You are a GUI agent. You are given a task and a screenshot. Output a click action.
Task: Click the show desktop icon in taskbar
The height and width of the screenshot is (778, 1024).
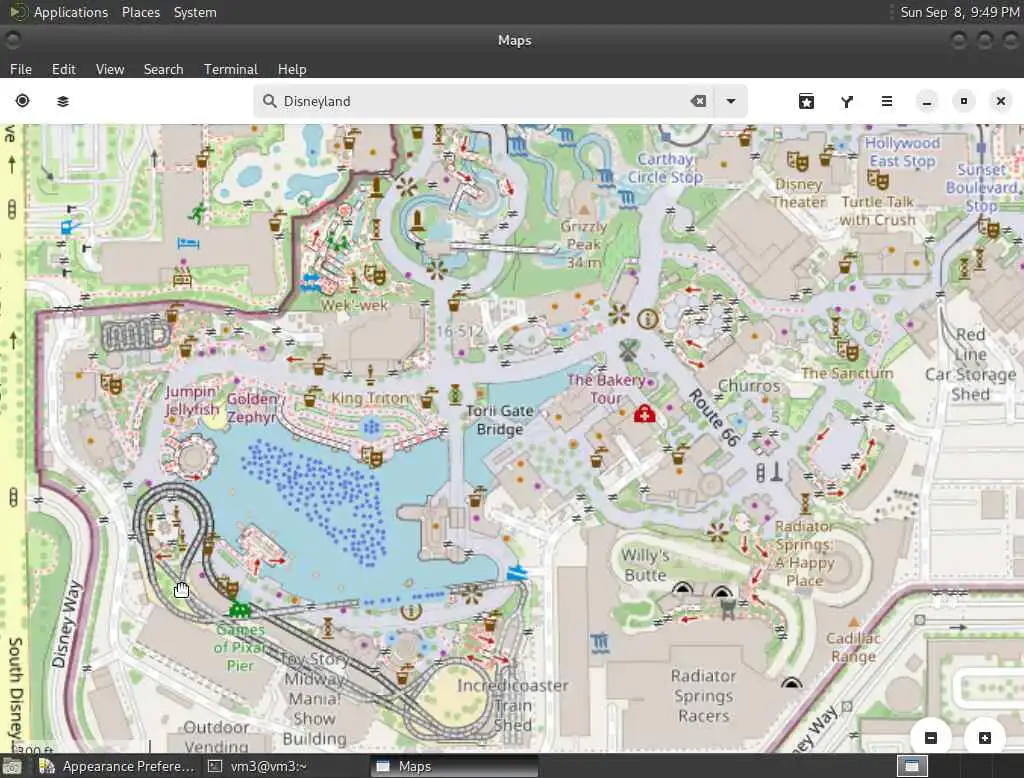click(12, 766)
